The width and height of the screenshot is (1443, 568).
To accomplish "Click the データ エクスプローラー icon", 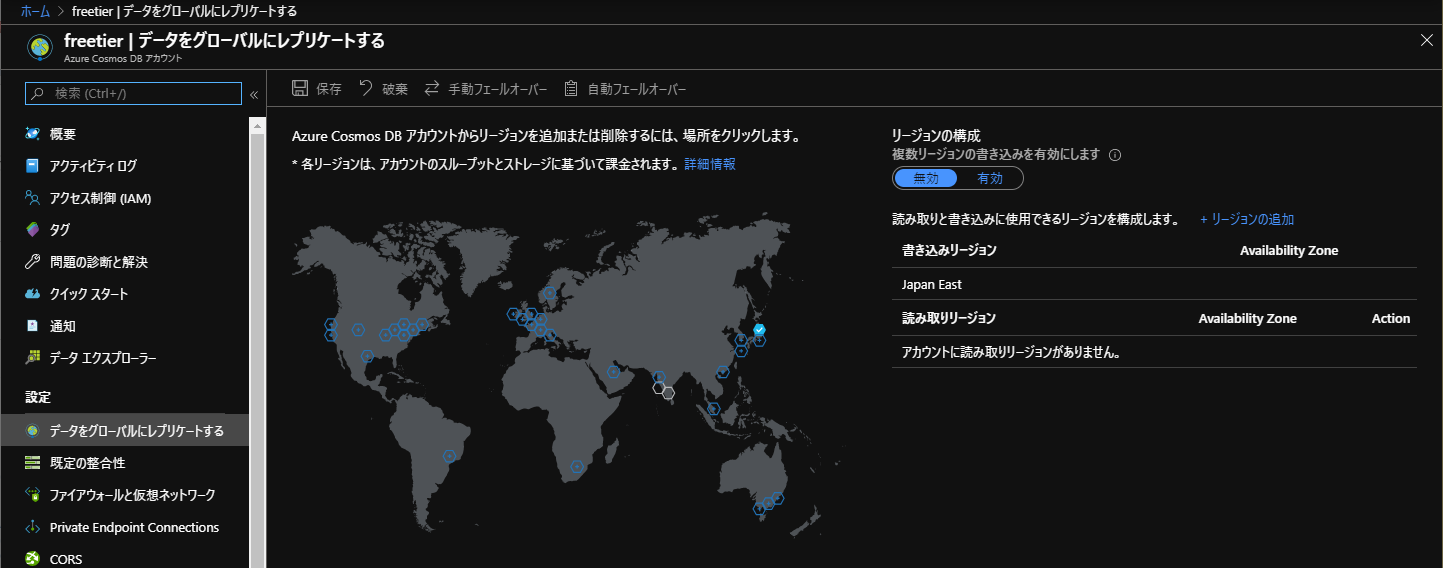I will point(33,358).
